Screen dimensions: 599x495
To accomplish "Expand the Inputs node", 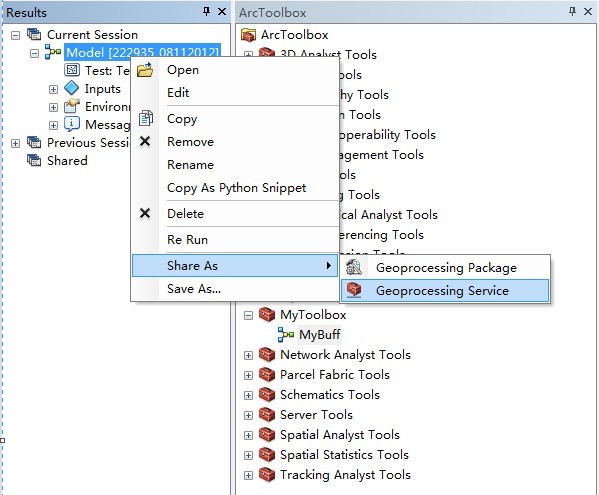I will (53, 89).
